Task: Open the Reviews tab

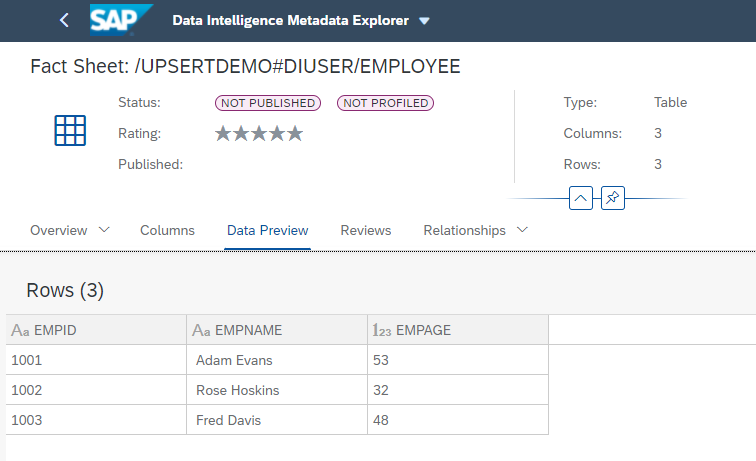Action: tap(366, 230)
